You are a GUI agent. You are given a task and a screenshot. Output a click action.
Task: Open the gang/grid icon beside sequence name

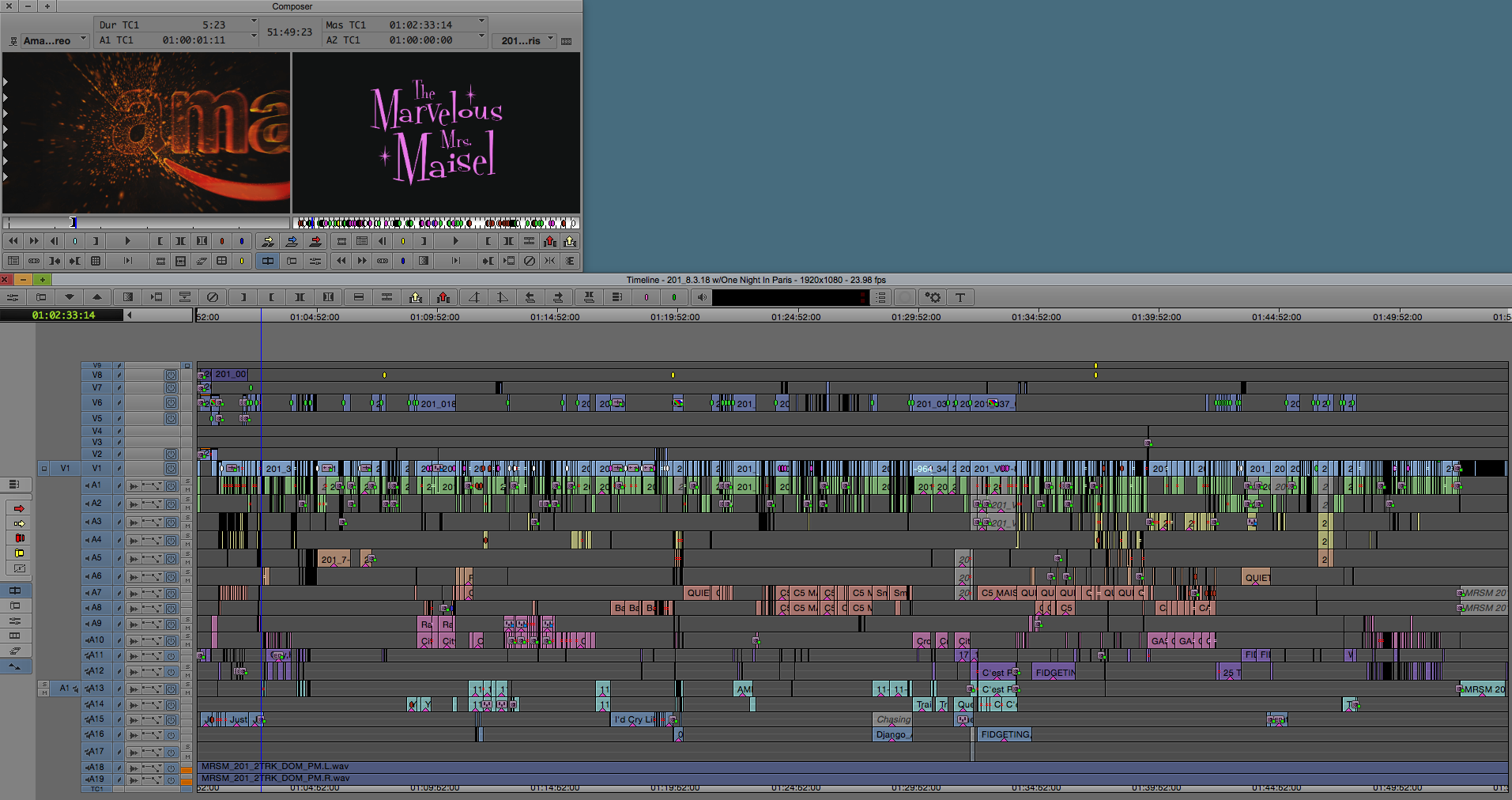tap(567, 41)
